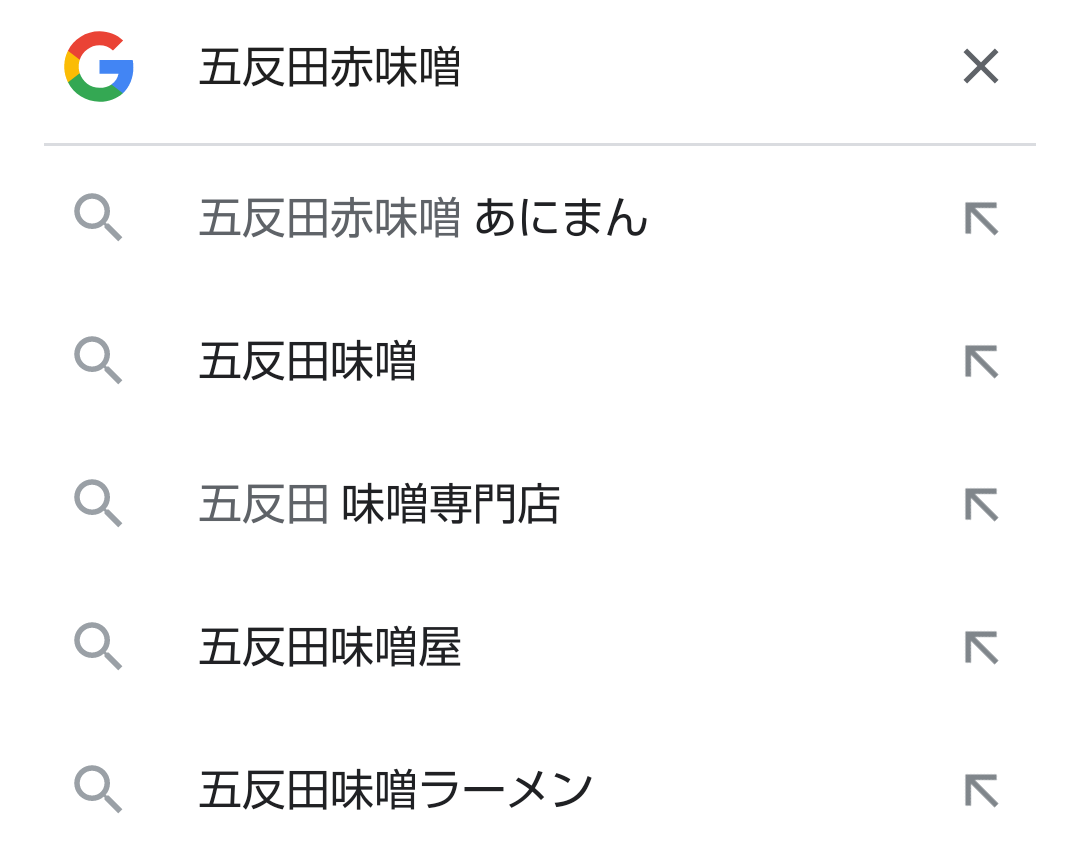Tap suggestion 五反田味噌ラーメン

coord(396,791)
